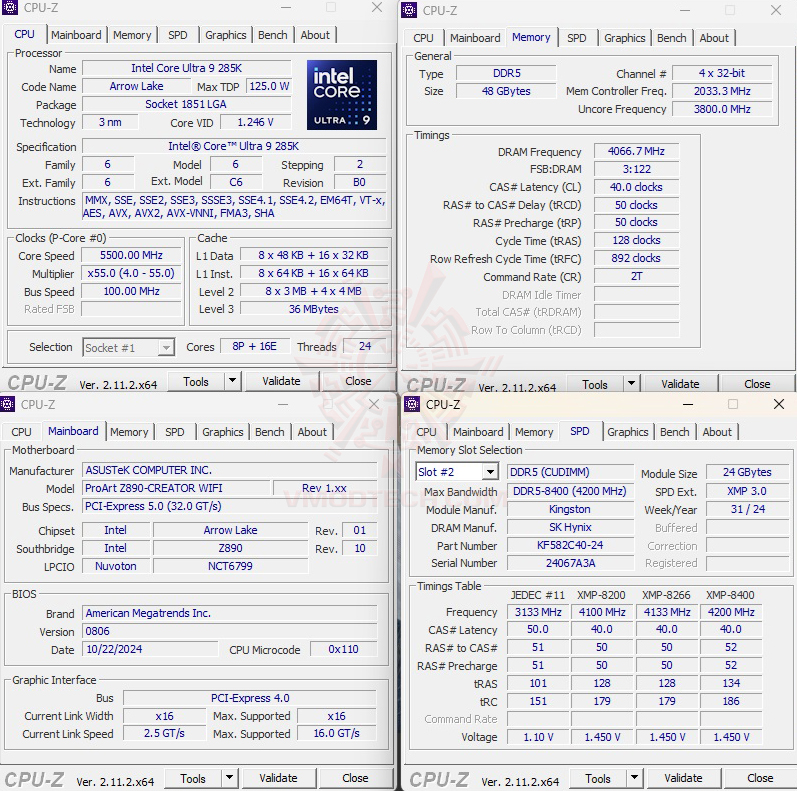Click the XMP-8400 tRC cell '186'
Image resolution: width=797 pixels, height=791 pixels.
[x=731, y=702]
